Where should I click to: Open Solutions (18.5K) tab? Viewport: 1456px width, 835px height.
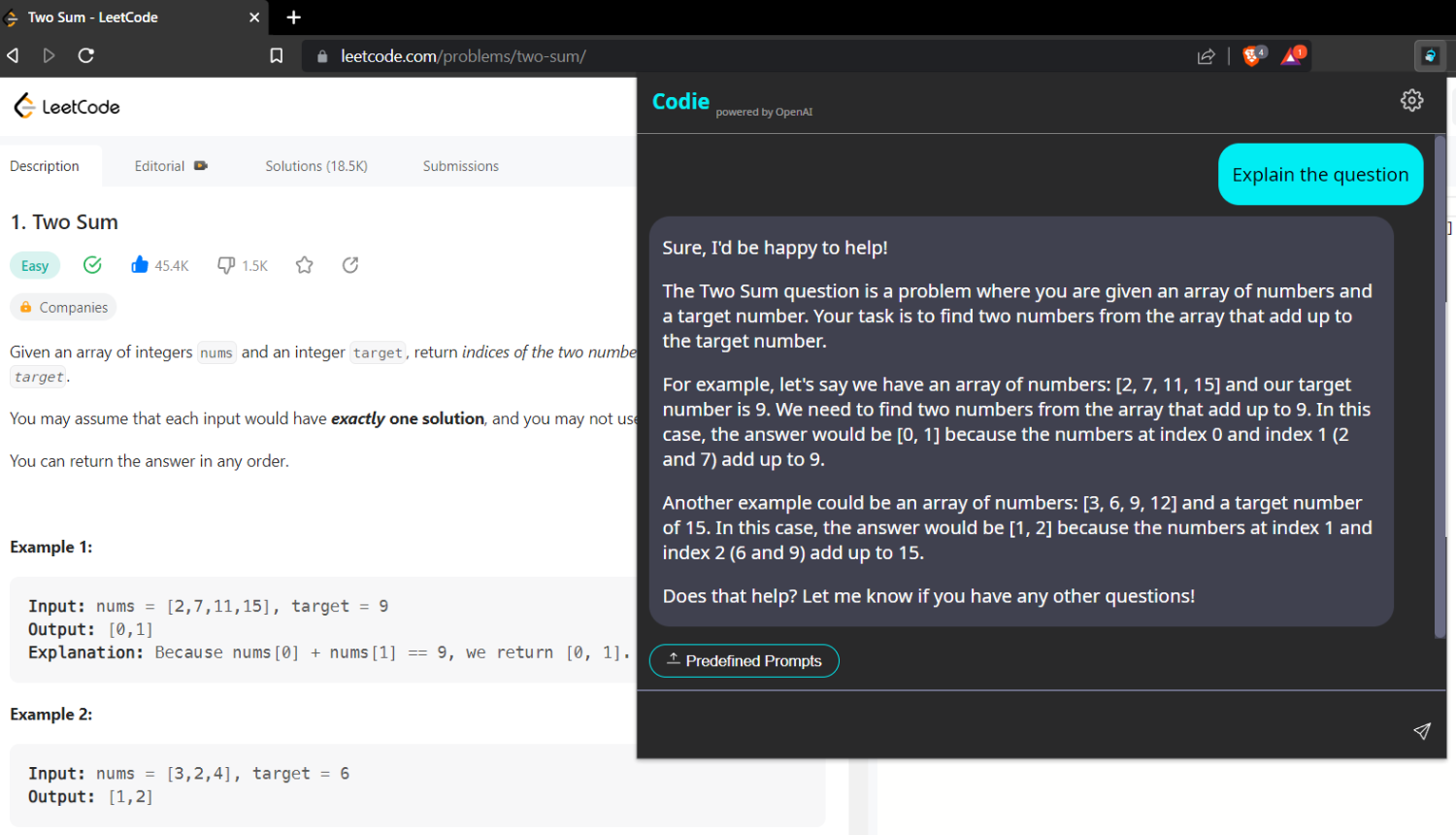click(x=316, y=166)
